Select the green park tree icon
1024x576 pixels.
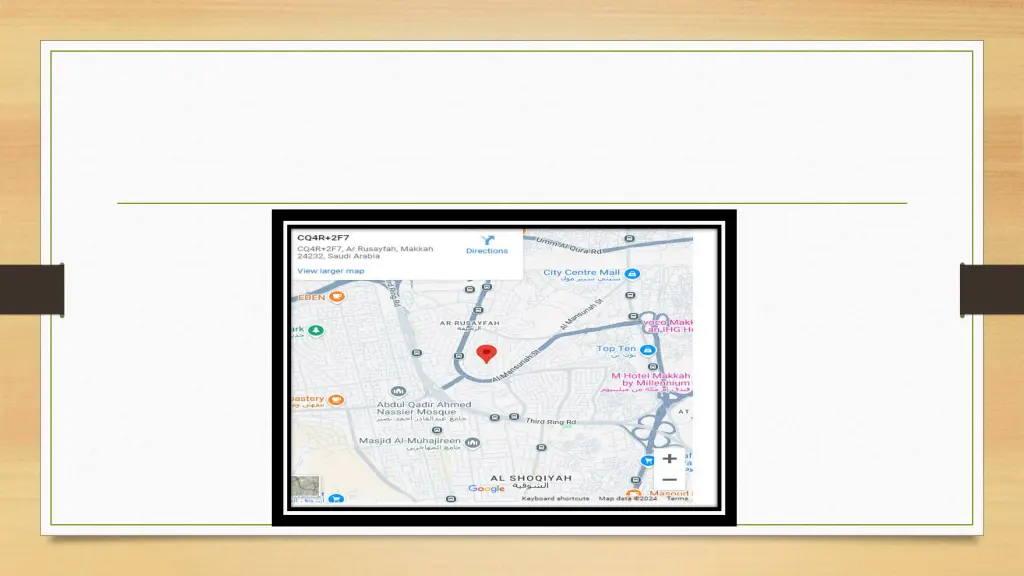pyautogui.click(x=316, y=330)
